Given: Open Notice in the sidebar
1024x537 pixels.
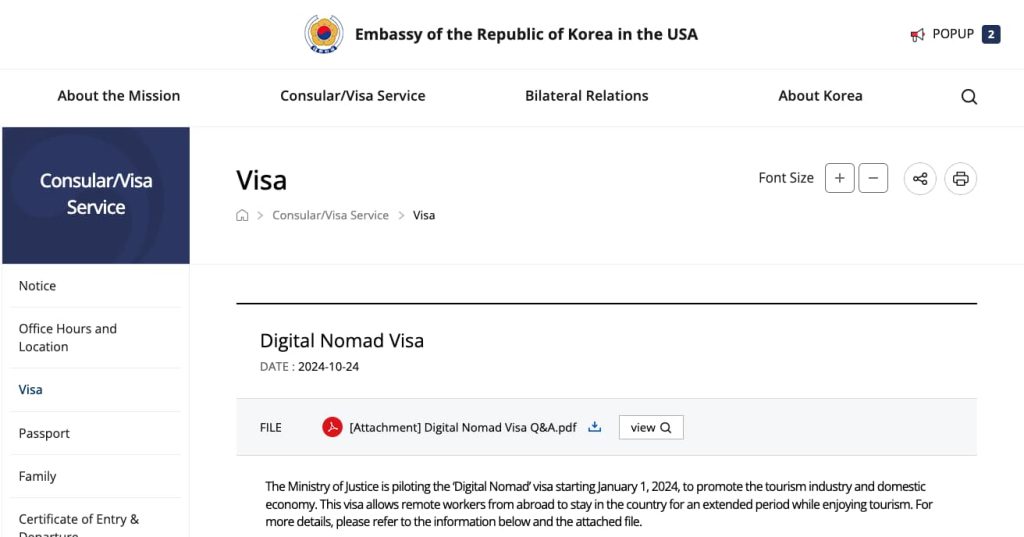Looking at the screenshot, I should [x=37, y=286].
